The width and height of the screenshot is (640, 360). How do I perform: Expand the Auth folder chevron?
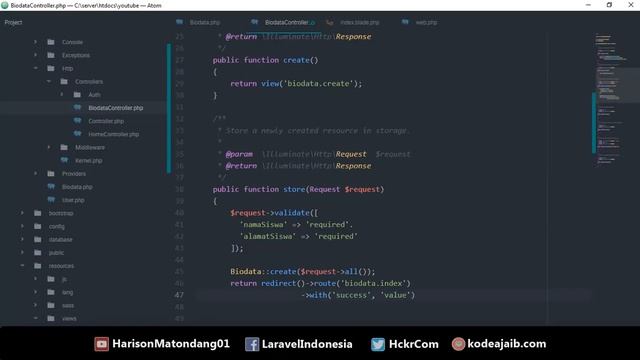62,95
